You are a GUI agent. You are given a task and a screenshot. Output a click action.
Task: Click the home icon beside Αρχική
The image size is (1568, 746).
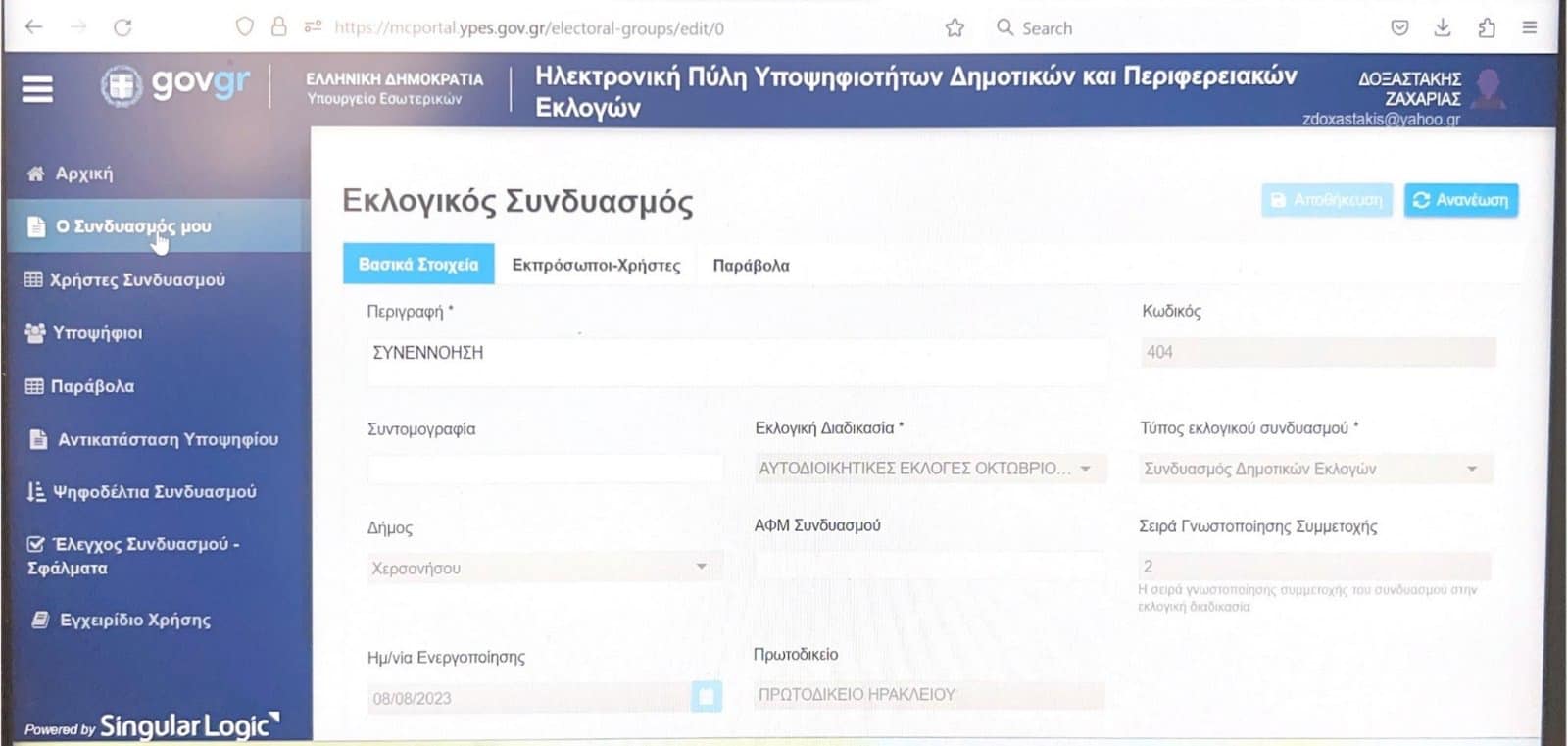click(36, 174)
